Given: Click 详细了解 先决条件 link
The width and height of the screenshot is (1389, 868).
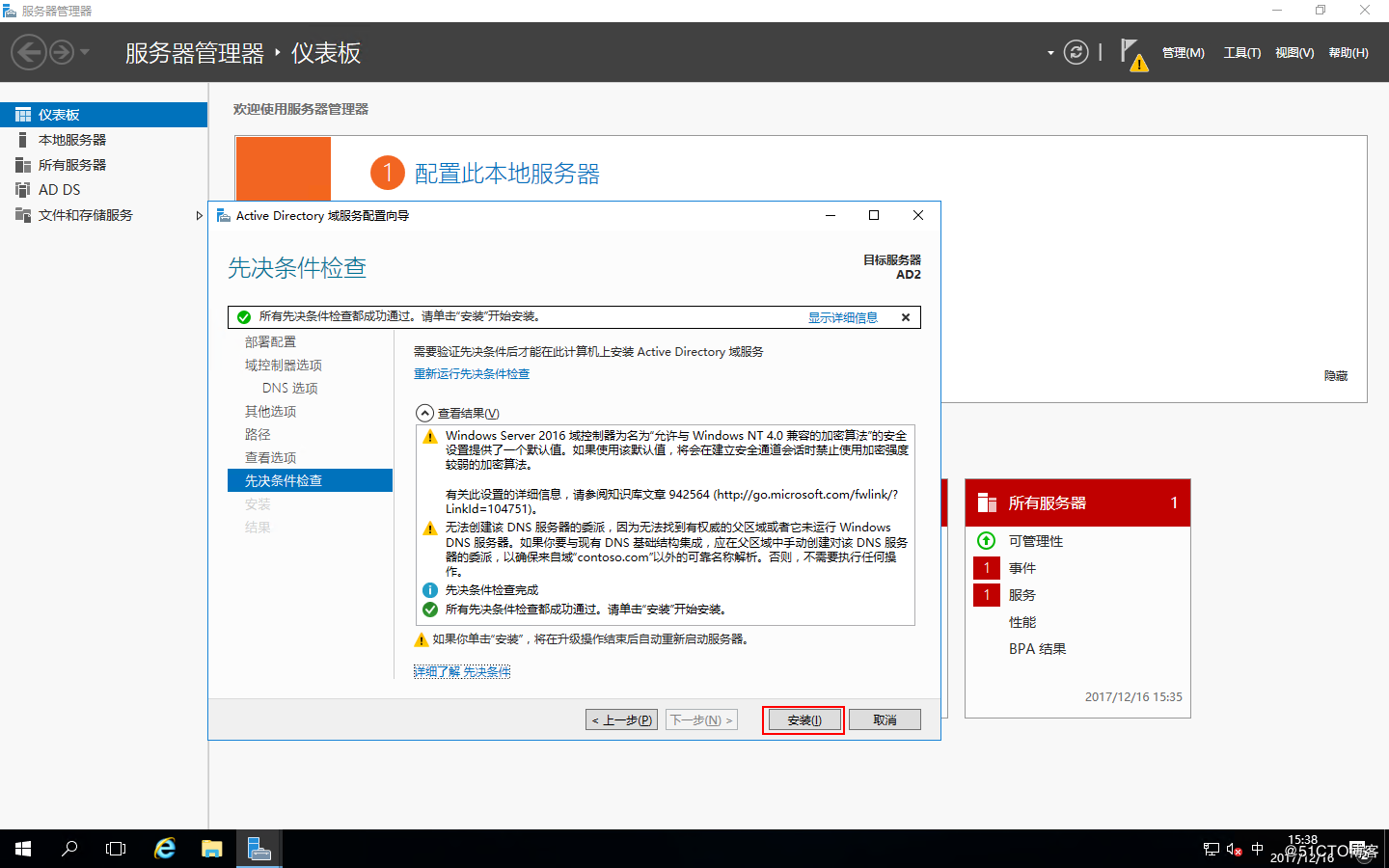Looking at the screenshot, I should (462, 671).
